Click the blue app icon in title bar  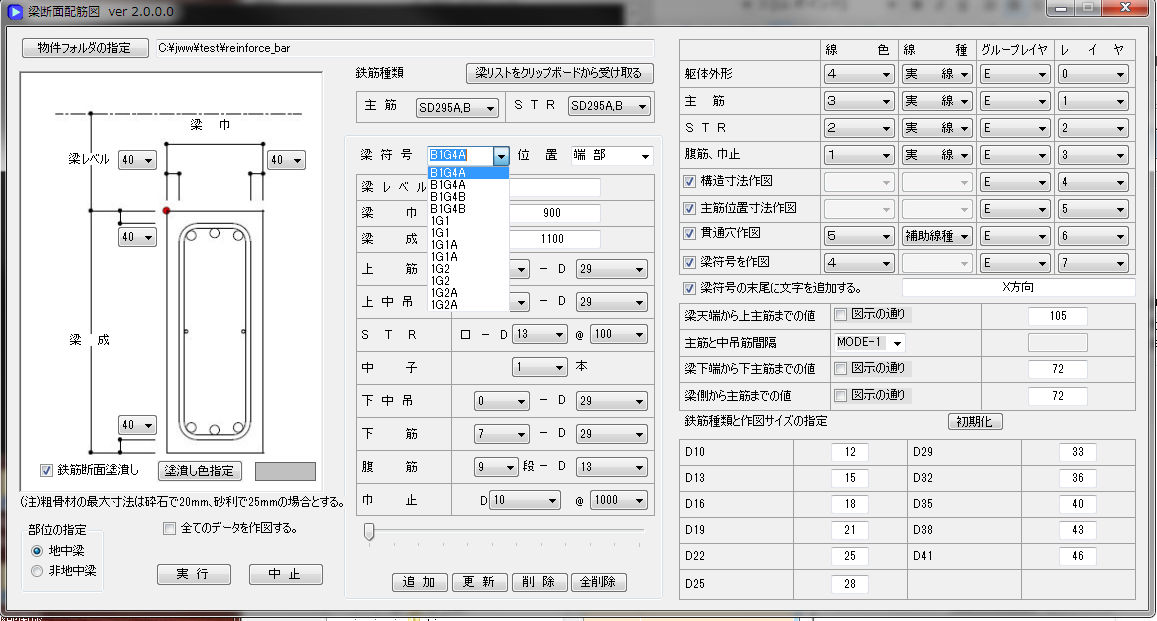tap(14, 11)
